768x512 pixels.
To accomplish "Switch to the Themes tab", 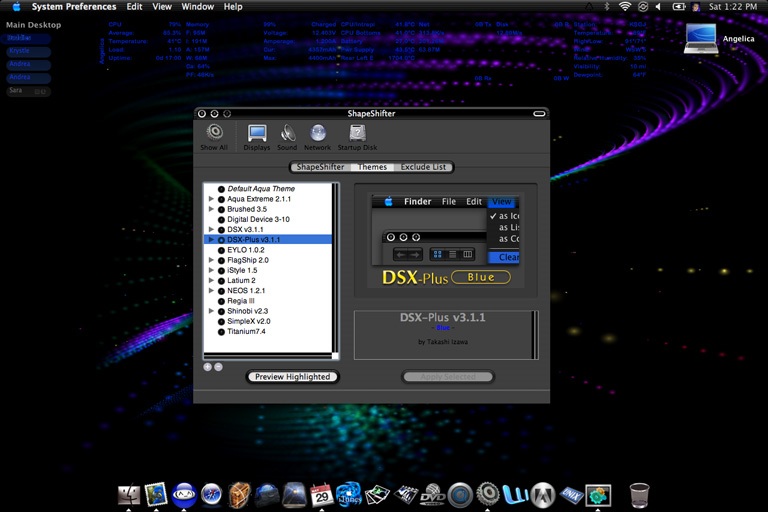I will click(372, 167).
